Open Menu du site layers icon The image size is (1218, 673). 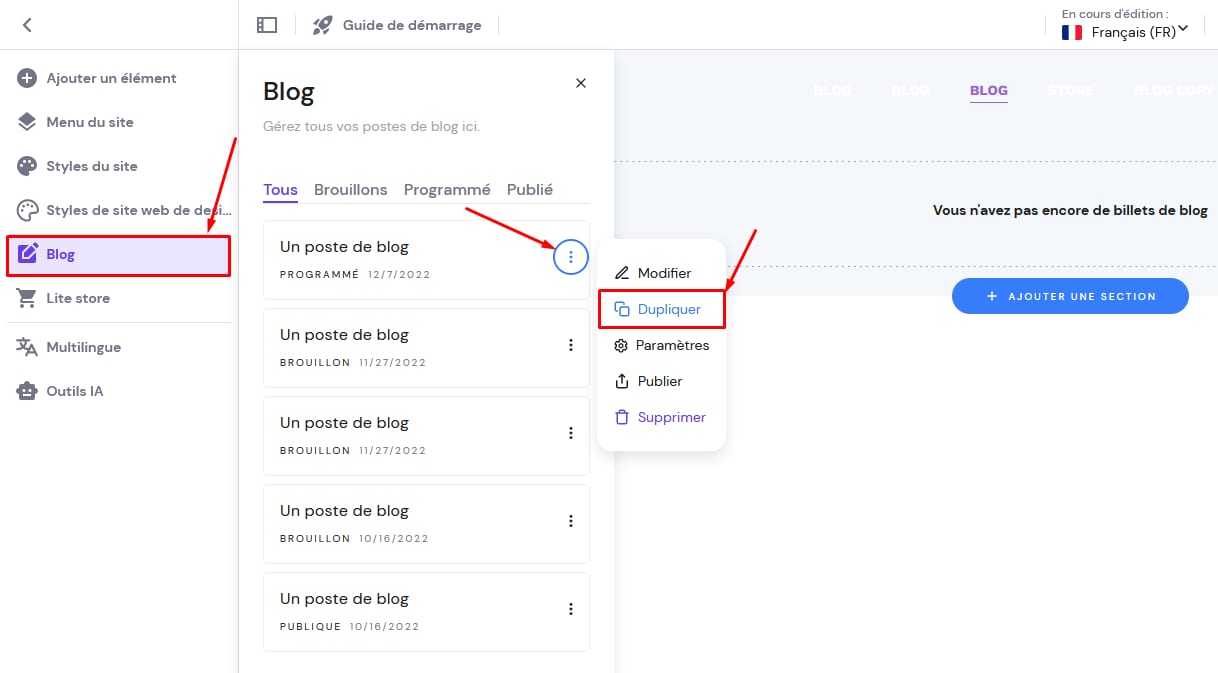click(x=27, y=122)
